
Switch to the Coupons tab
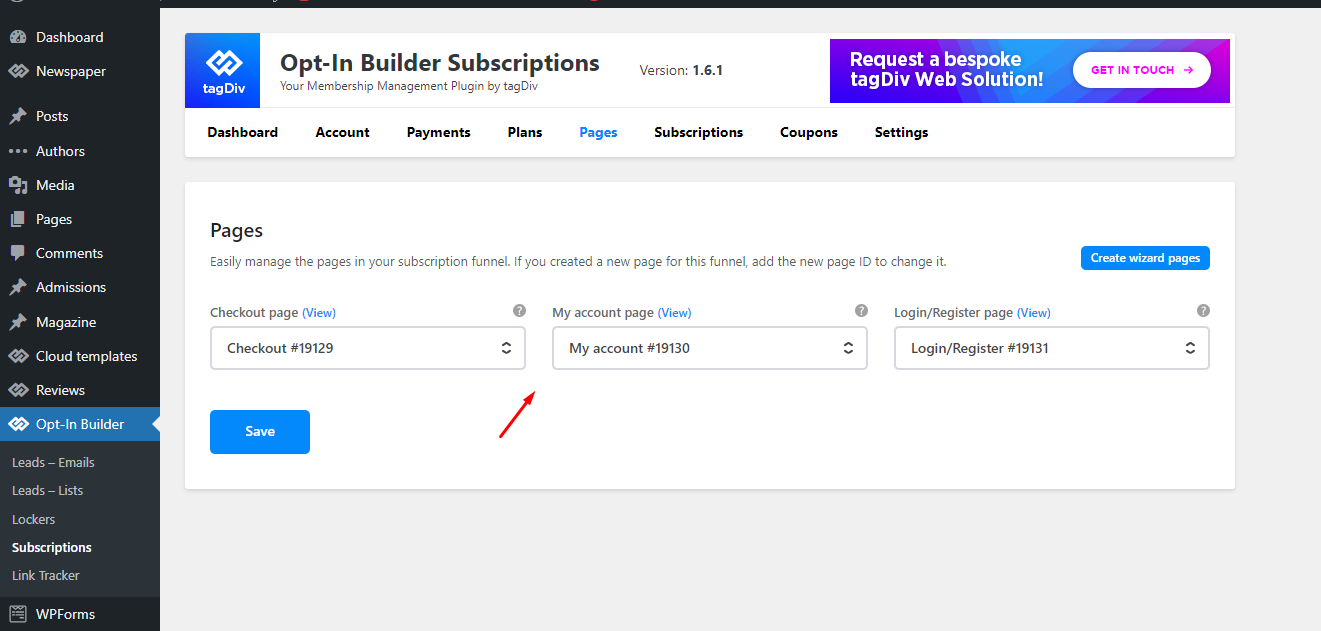pos(809,132)
